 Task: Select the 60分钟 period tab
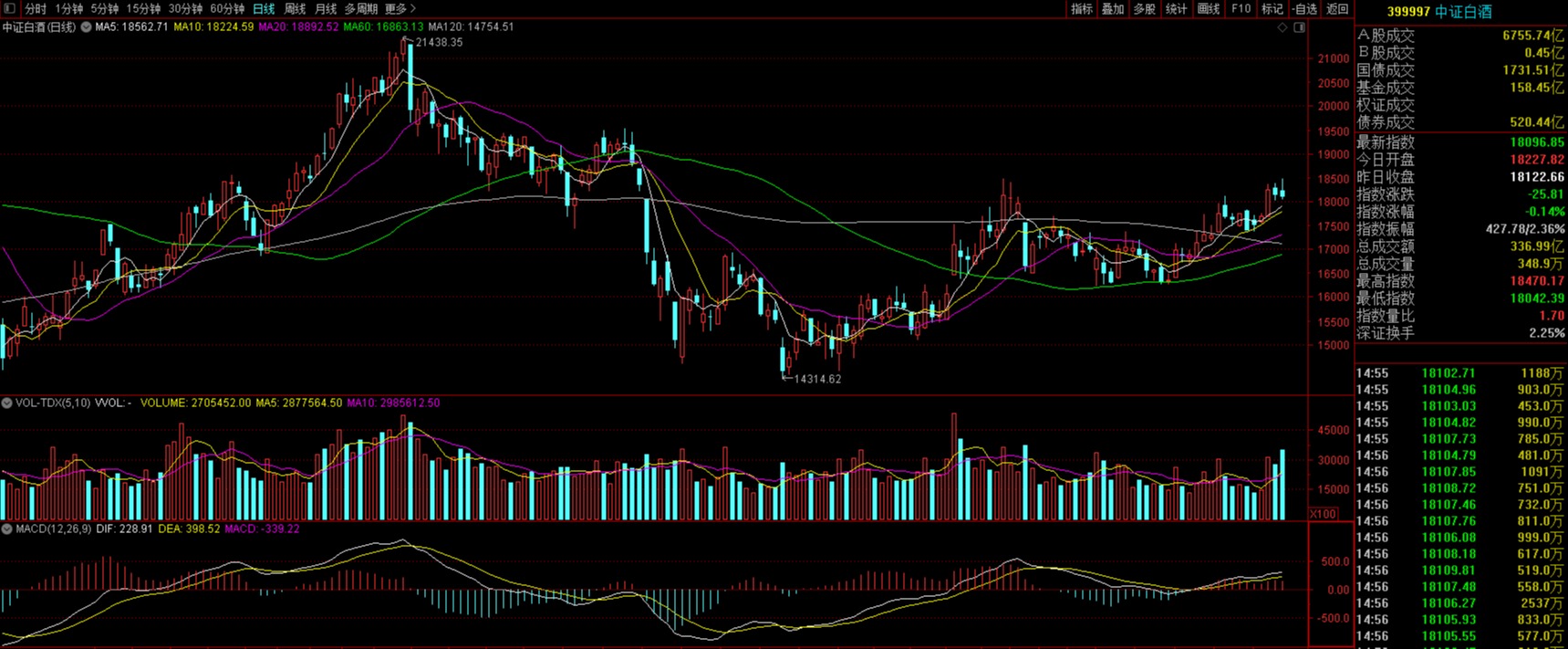pyautogui.click(x=227, y=9)
